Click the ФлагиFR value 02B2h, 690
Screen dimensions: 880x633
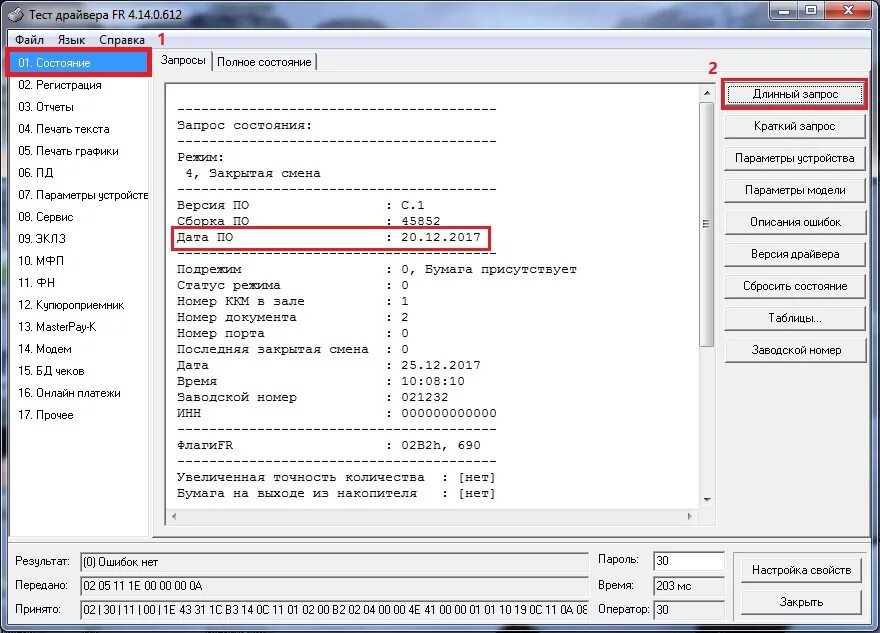coord(441,446)
